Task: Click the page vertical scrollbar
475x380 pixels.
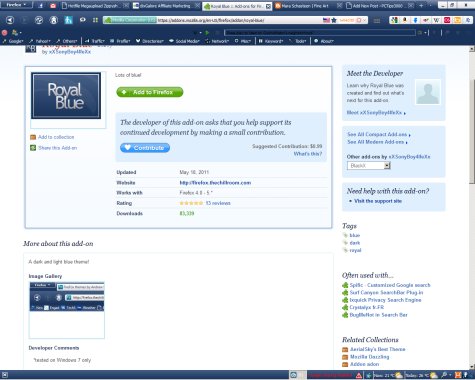Action: (472, 207)
